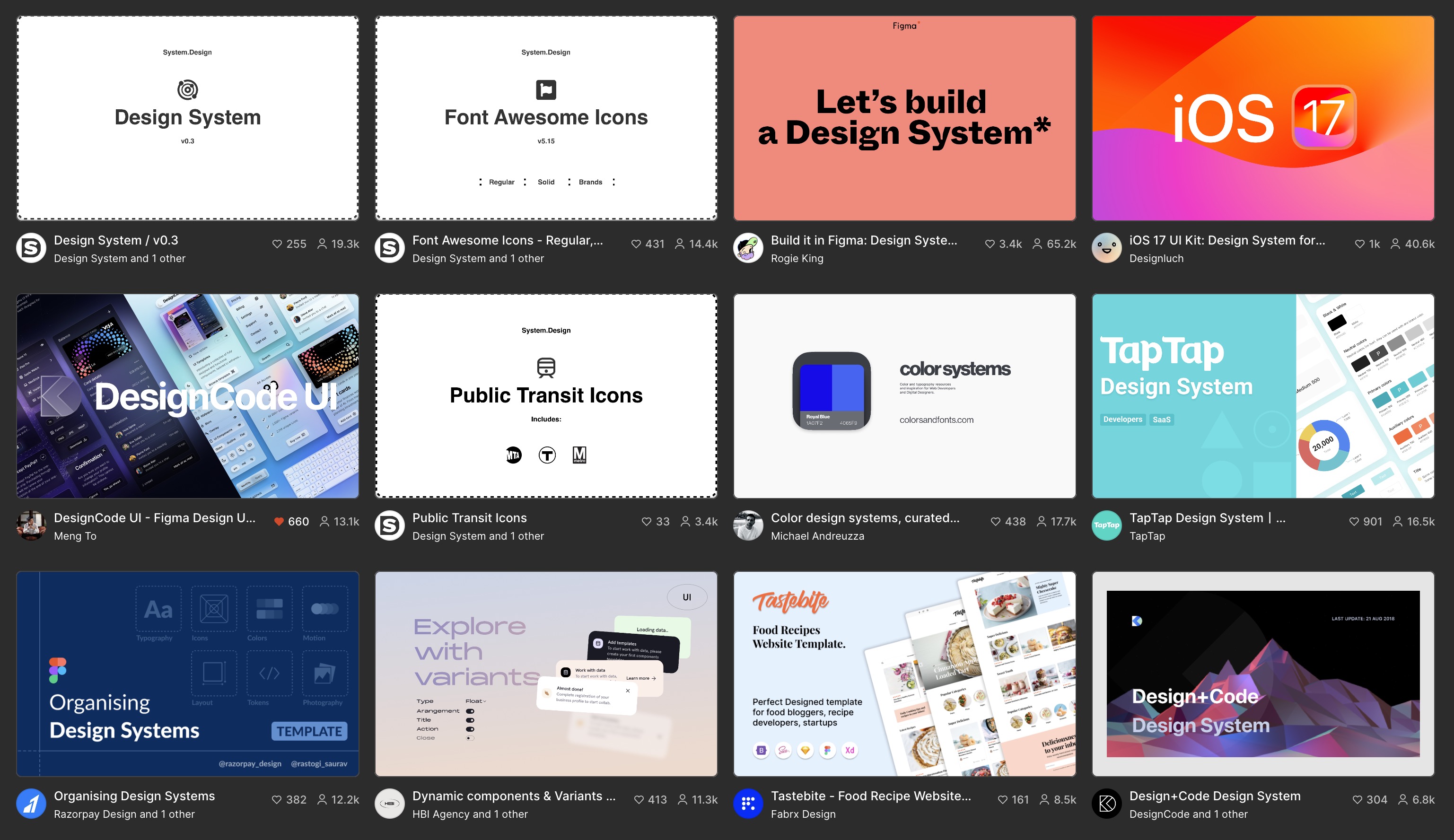Viewport: 1454px width, 840px height.
Task: Open Explore with variants thumbnail
Action: pos(546,674)
